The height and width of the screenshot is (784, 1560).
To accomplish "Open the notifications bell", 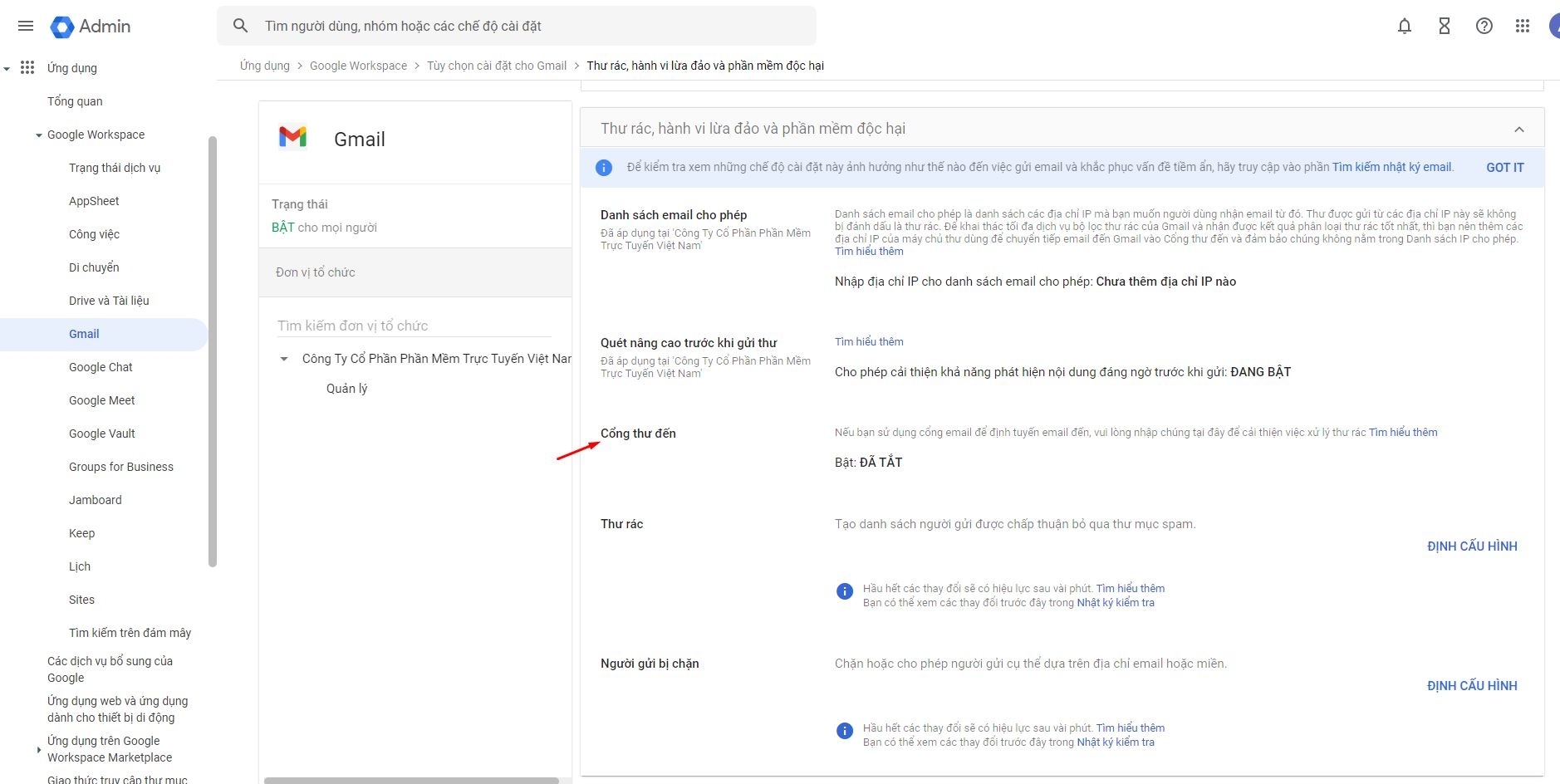I will coord(1405,26).
